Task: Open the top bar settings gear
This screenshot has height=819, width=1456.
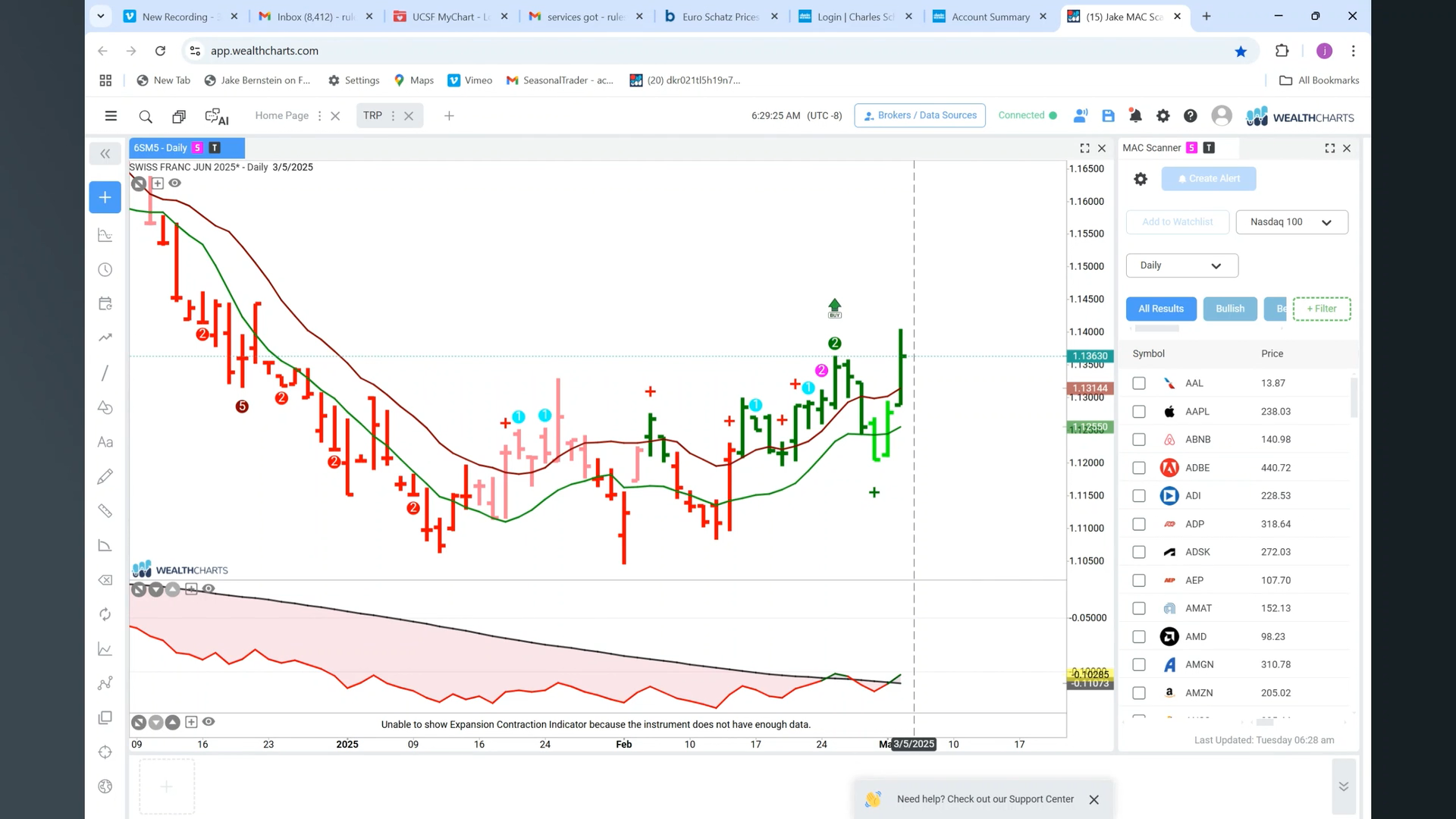Action: coord(1163,116)
